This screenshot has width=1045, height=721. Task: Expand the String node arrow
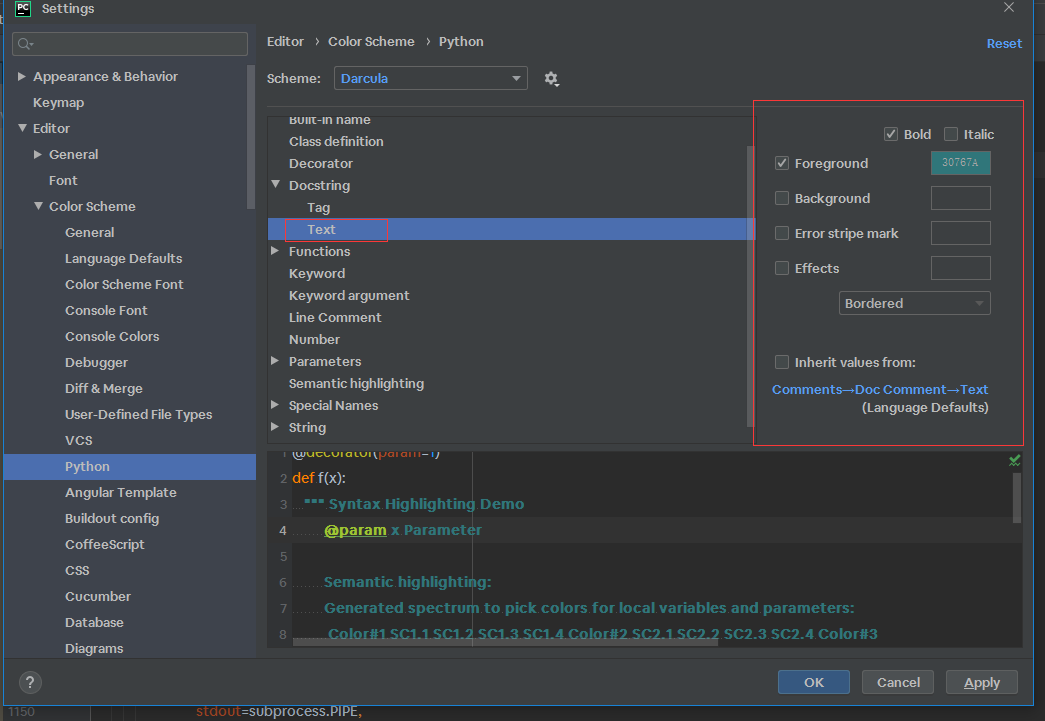tap(275, 426)
